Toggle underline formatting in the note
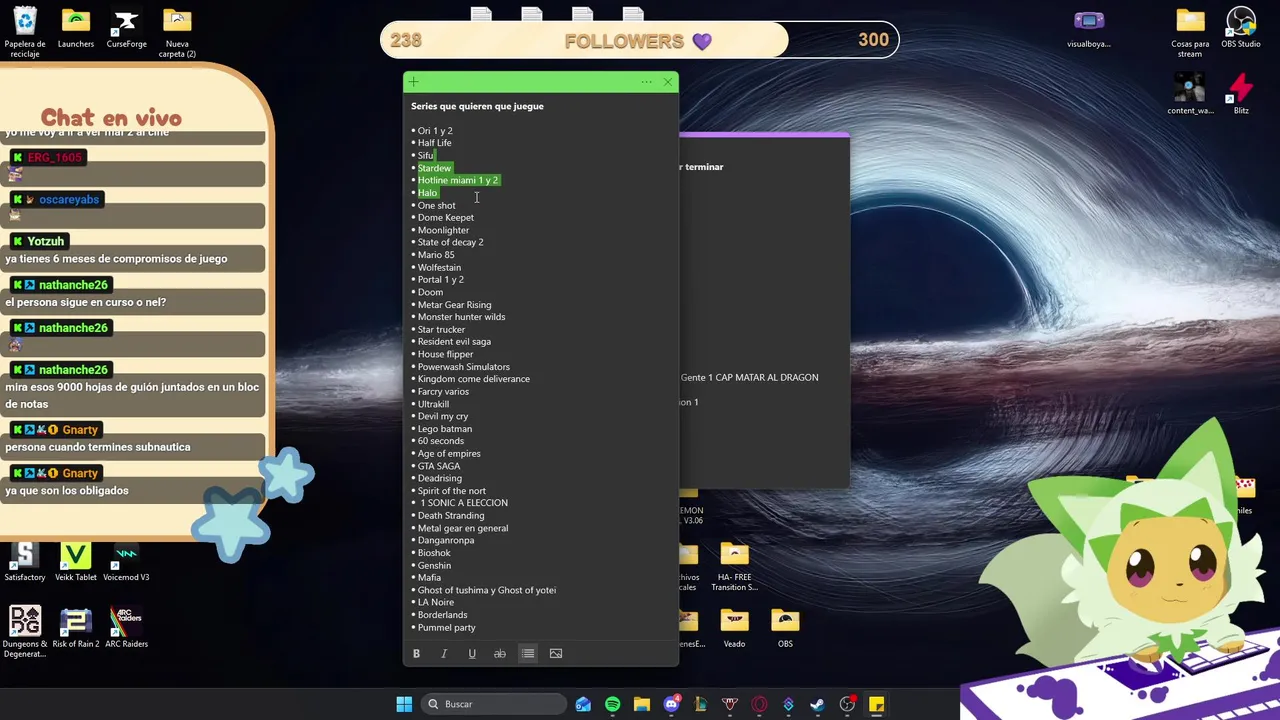The height and width of the screenshot is (720, 1280). click(x=472, y=654)
